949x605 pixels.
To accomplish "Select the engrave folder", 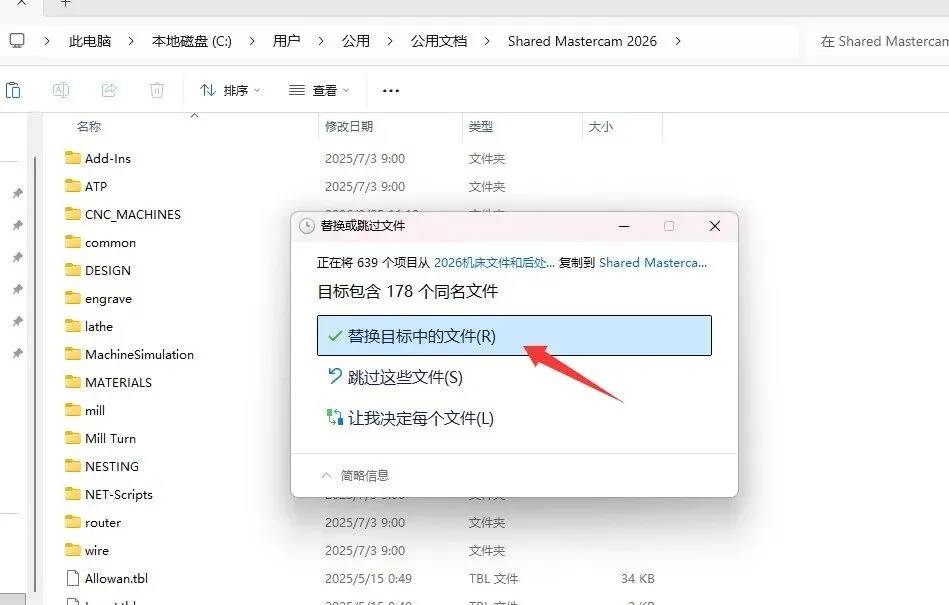I will pos(98,298).
